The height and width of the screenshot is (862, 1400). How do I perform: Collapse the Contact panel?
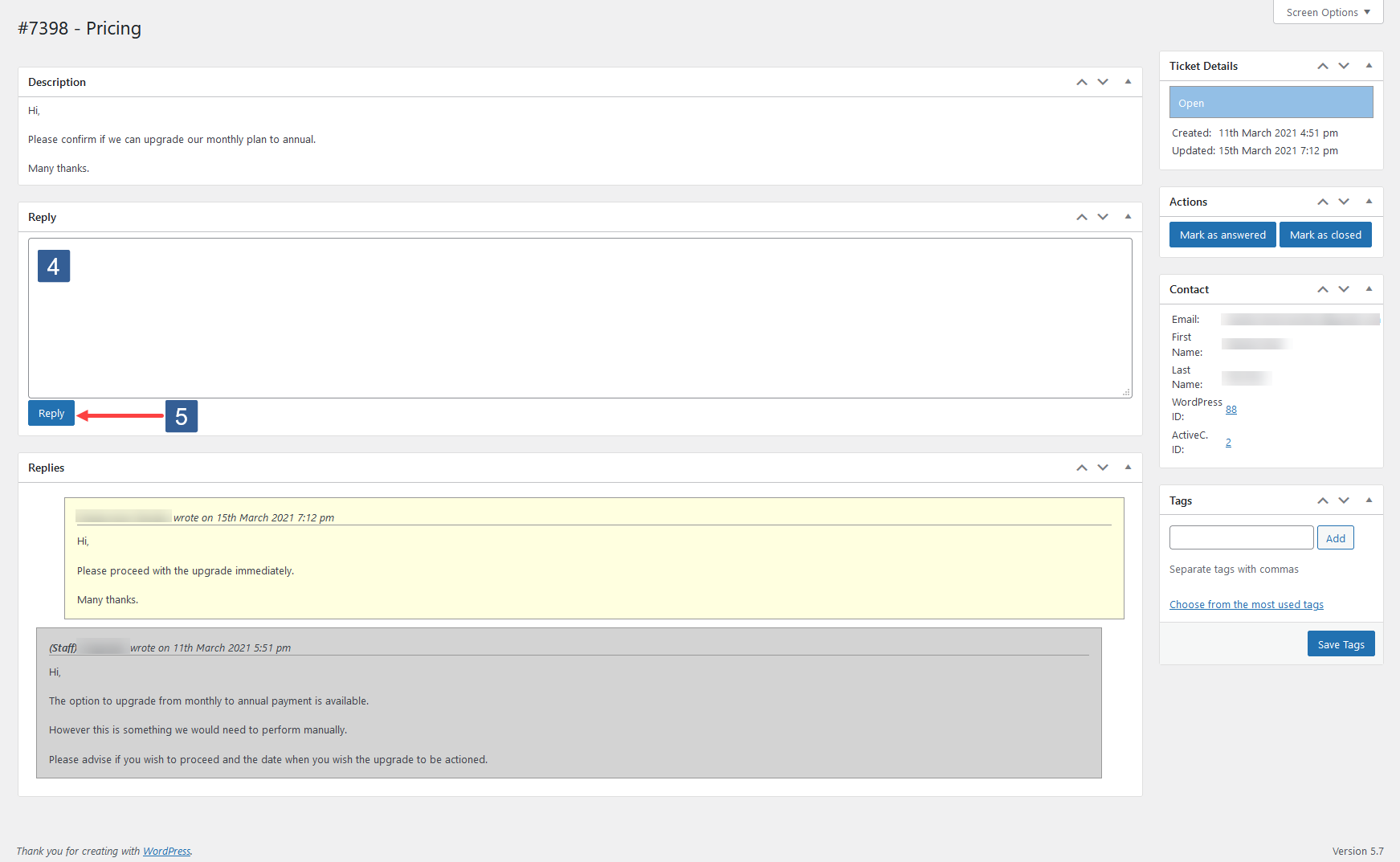[1369, 288]
